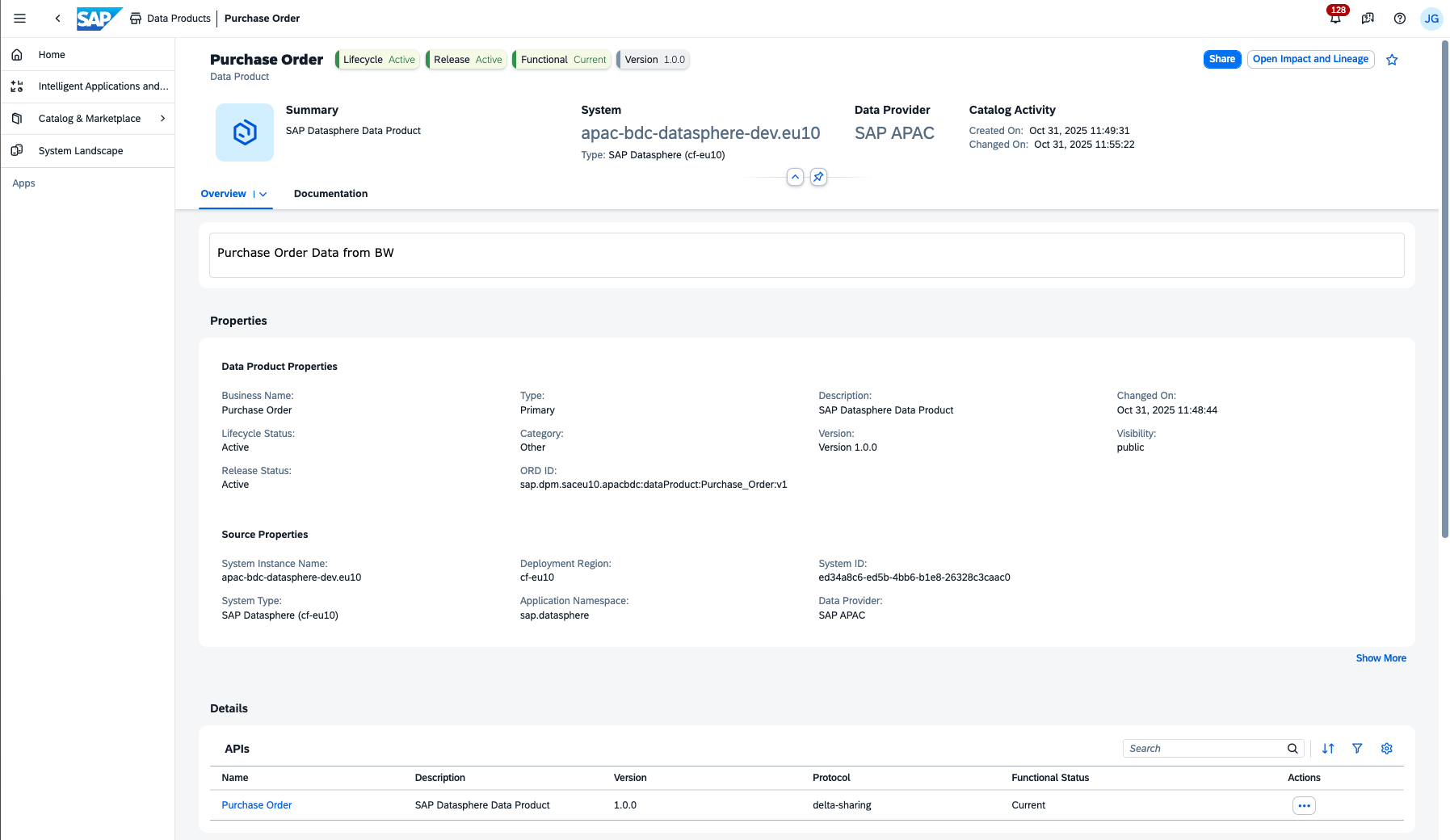
Task: Click the feedback icon in top bar
Action: pyautogui.click(x=1368, y=19)
